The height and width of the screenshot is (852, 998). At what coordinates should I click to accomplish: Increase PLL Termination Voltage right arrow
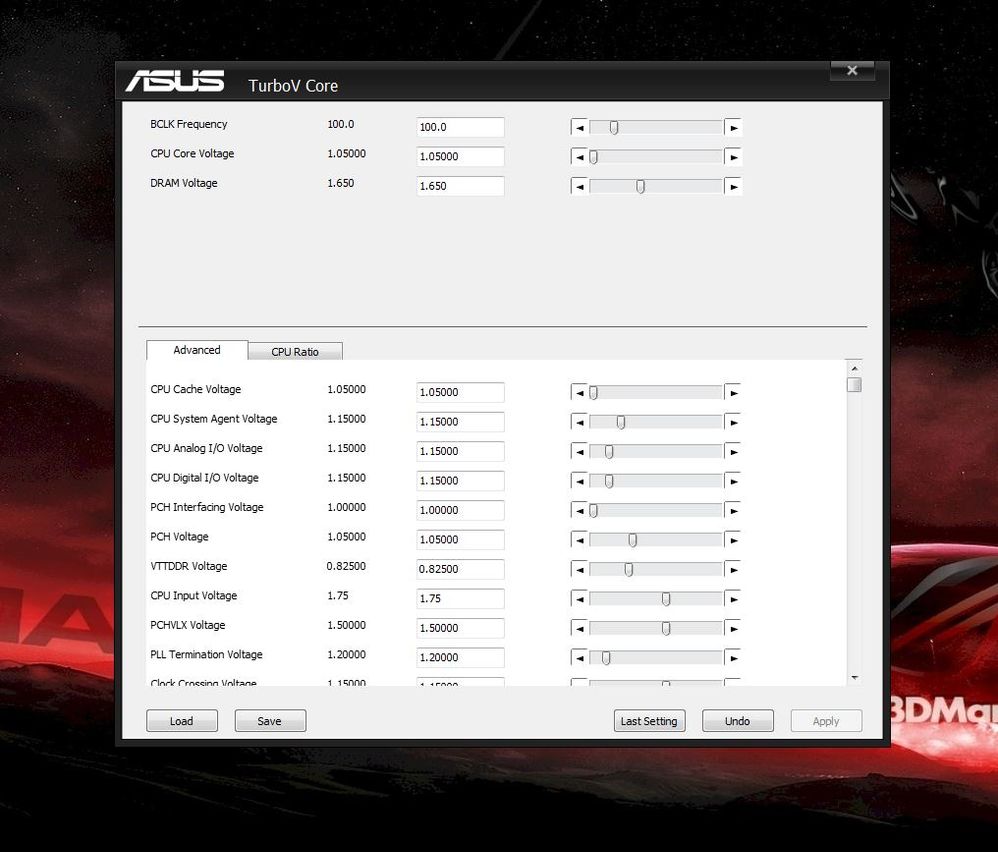click(x=733, y=658)
